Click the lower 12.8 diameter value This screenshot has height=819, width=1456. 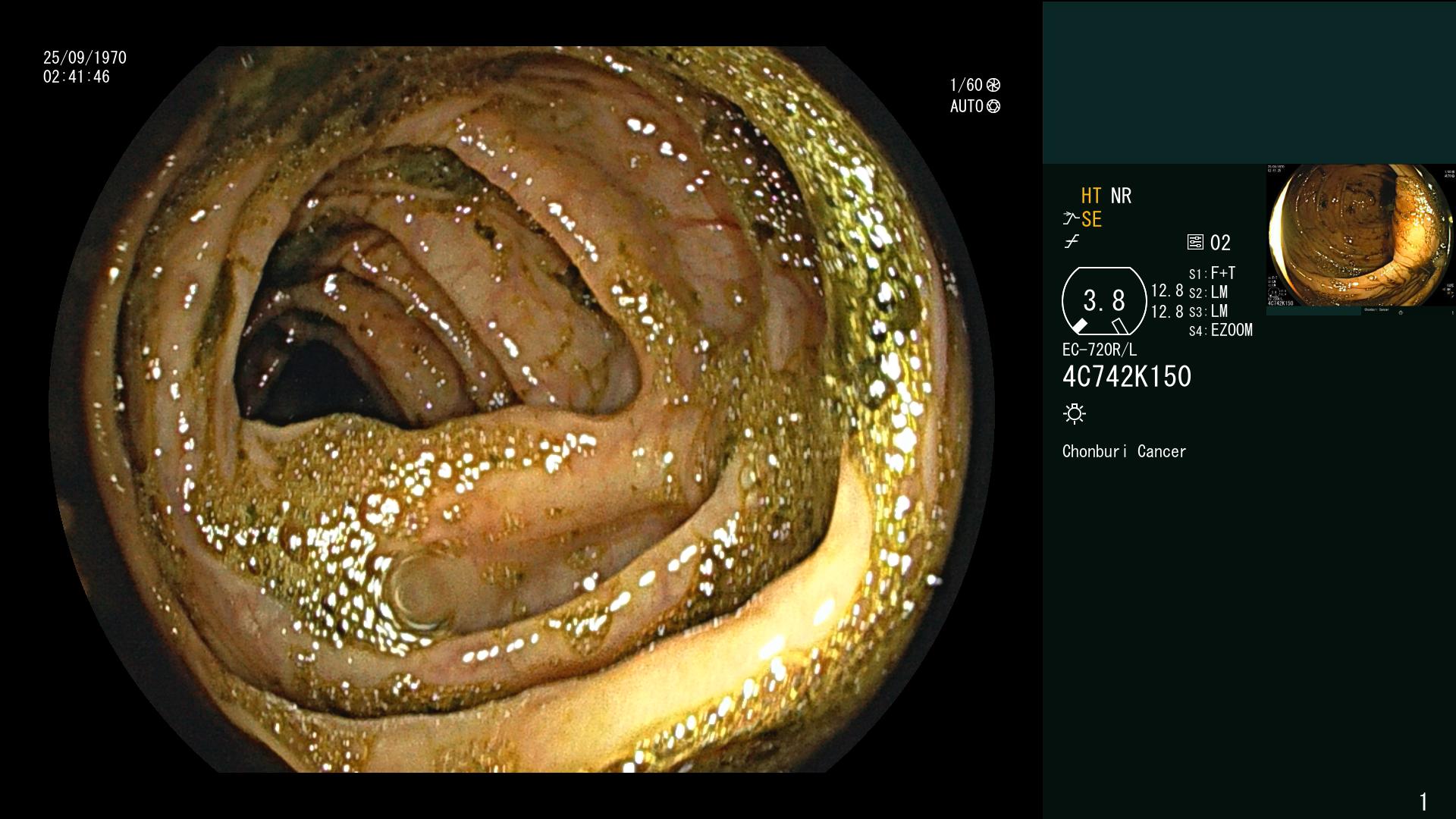(1167, 311)
